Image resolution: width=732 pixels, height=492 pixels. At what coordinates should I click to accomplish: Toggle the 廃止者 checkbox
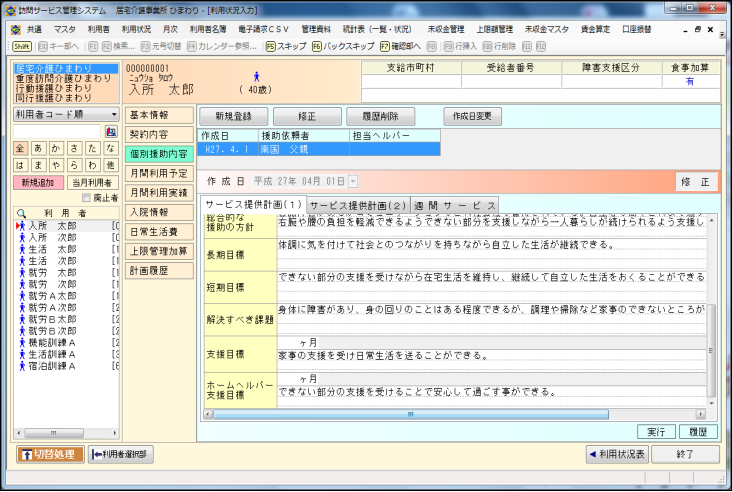[86, 198]
